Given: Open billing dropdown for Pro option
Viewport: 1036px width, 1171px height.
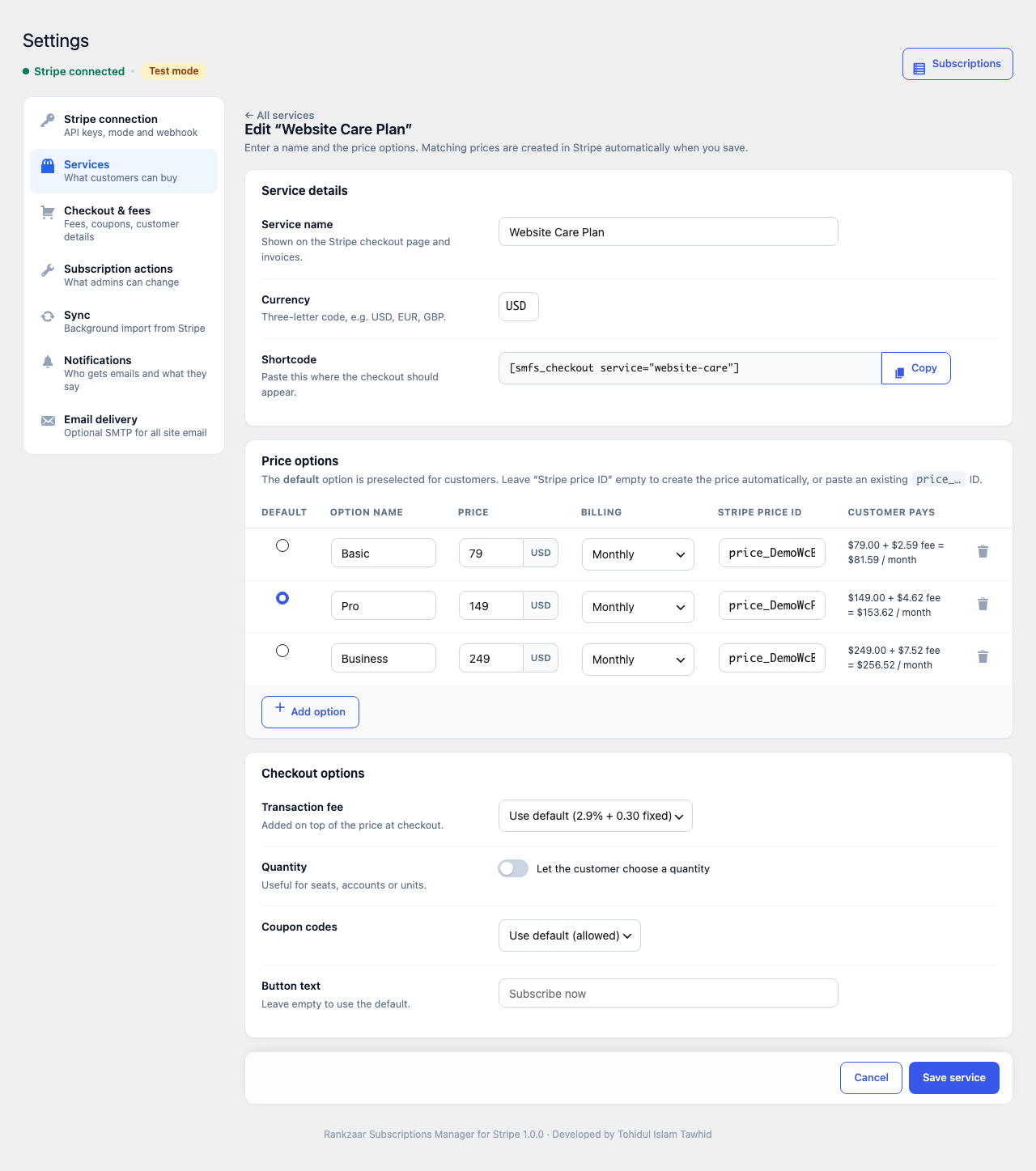Looking at the screenshot, I should coord(638,607).
